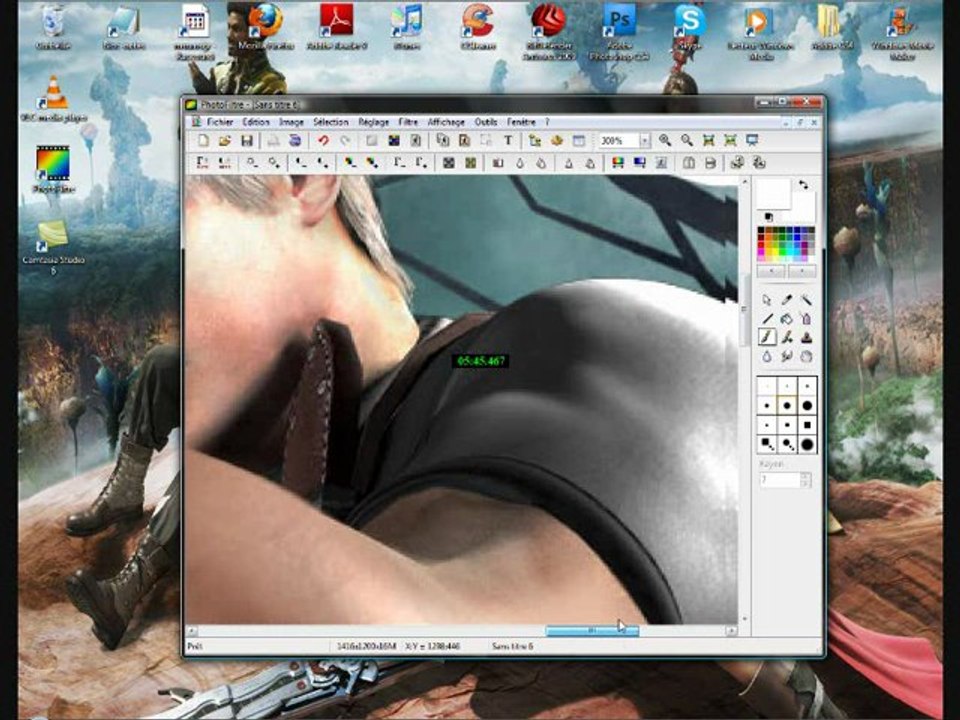
Task: Open the Outils menu
Action: 486,122
